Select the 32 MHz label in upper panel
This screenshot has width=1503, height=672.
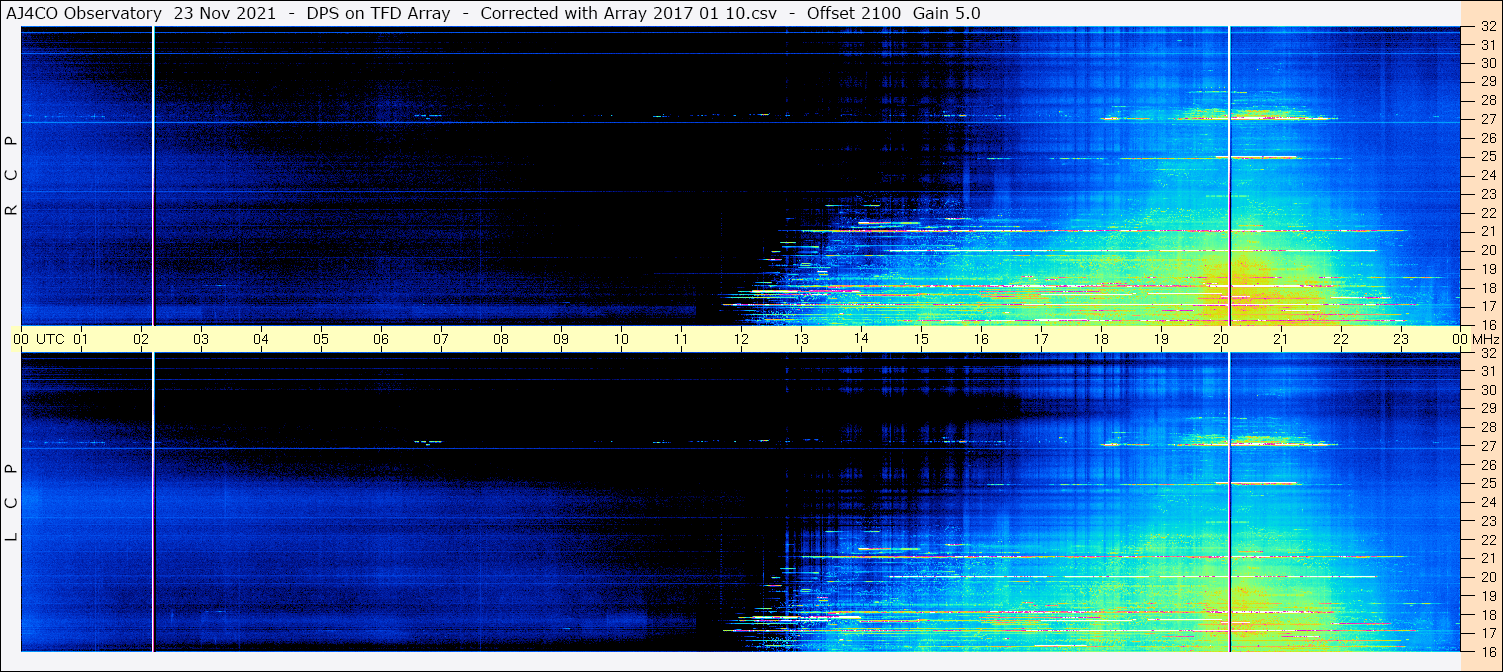pyautogui.click(x=1487, y=27)
